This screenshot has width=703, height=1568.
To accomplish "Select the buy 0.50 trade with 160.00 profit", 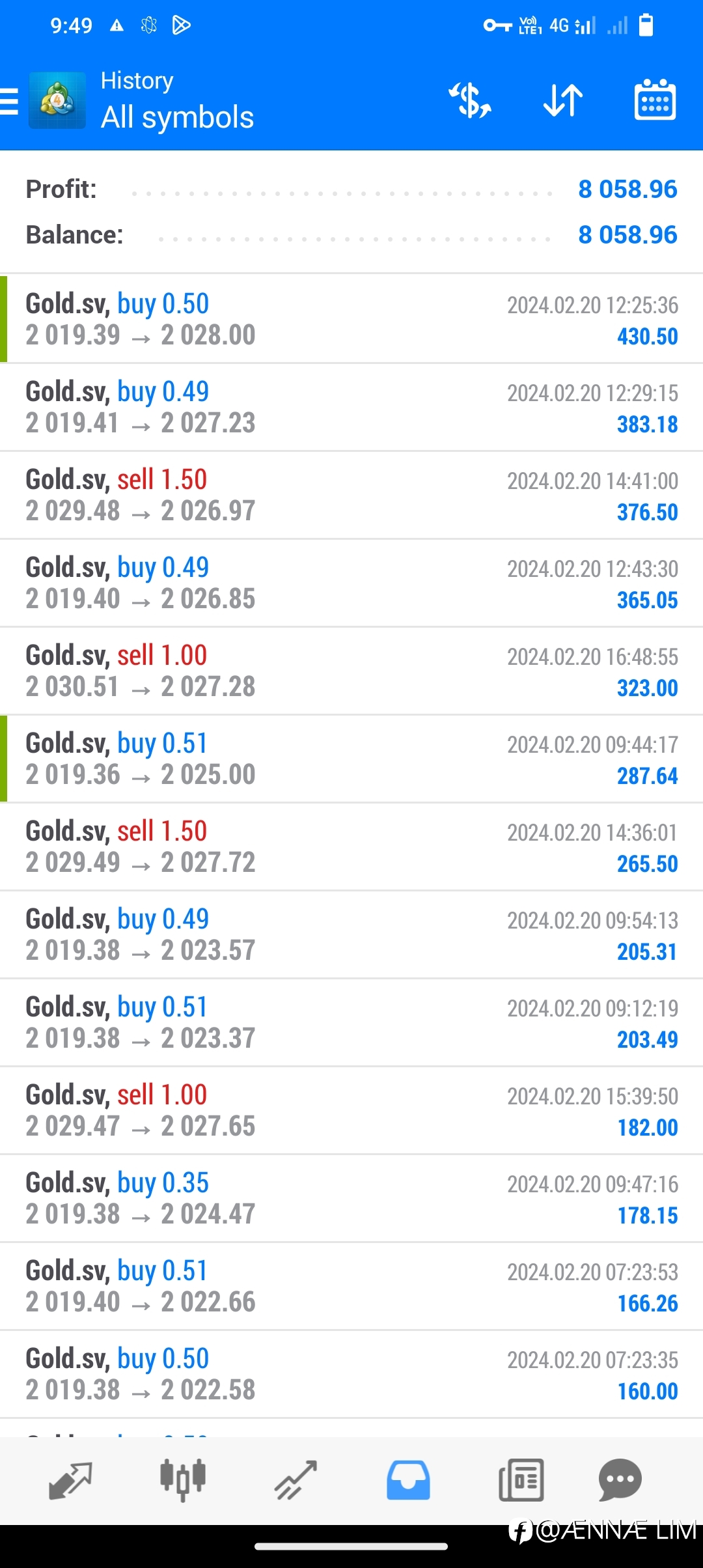I will [x=351, y=1374].
